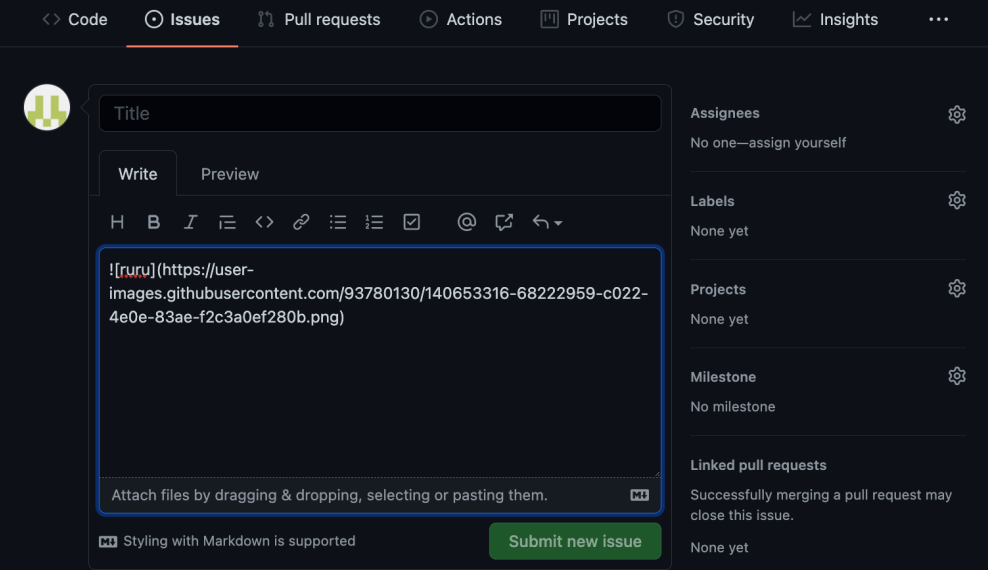
Task: Click the Linked pull requests heading
Action: pyautogui.click(x=758, y=465)
